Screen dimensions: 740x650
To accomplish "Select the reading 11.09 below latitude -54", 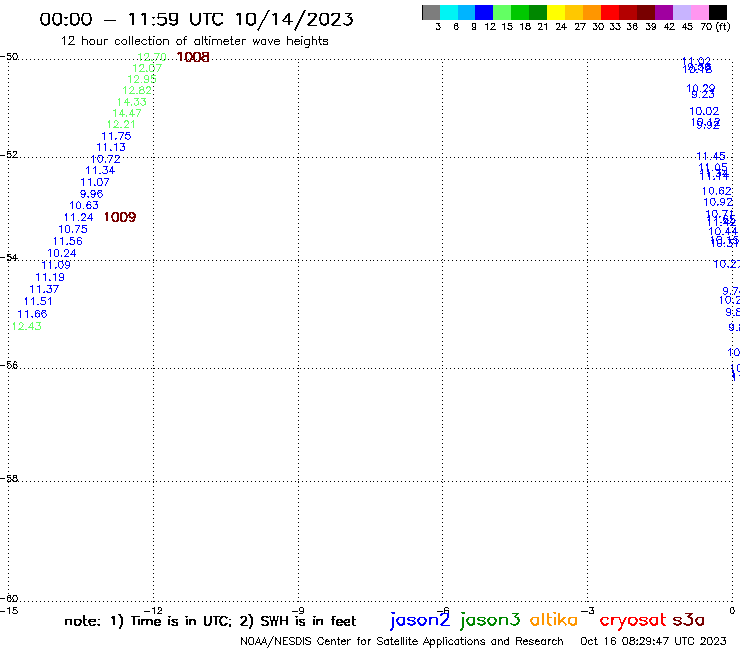I will click(56, 265).
